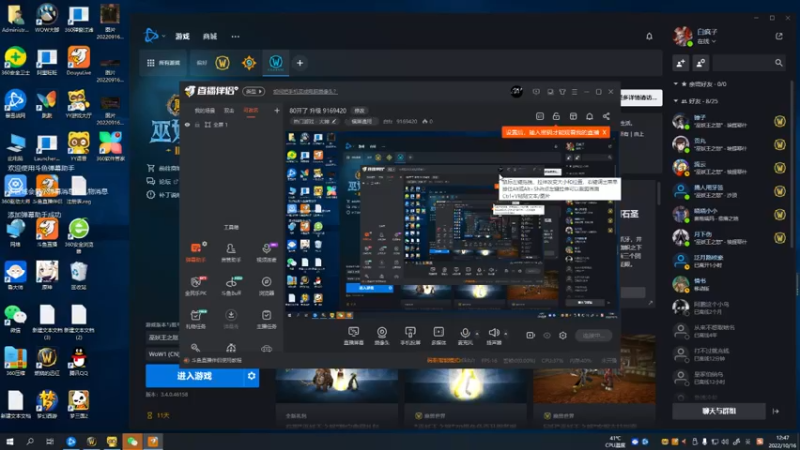The image size is (800, 450).
Task: Add 摄像头 camera source
Action: 382,336
